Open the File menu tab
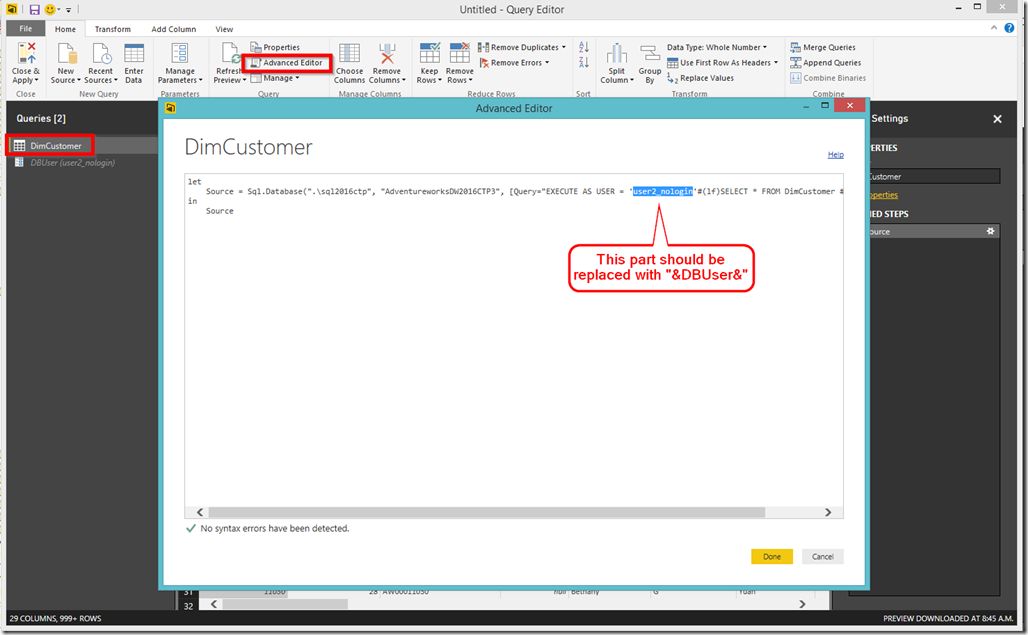The height and width of the screenshot is (635, 1028). pyautogui.click(x=26, y=29)
